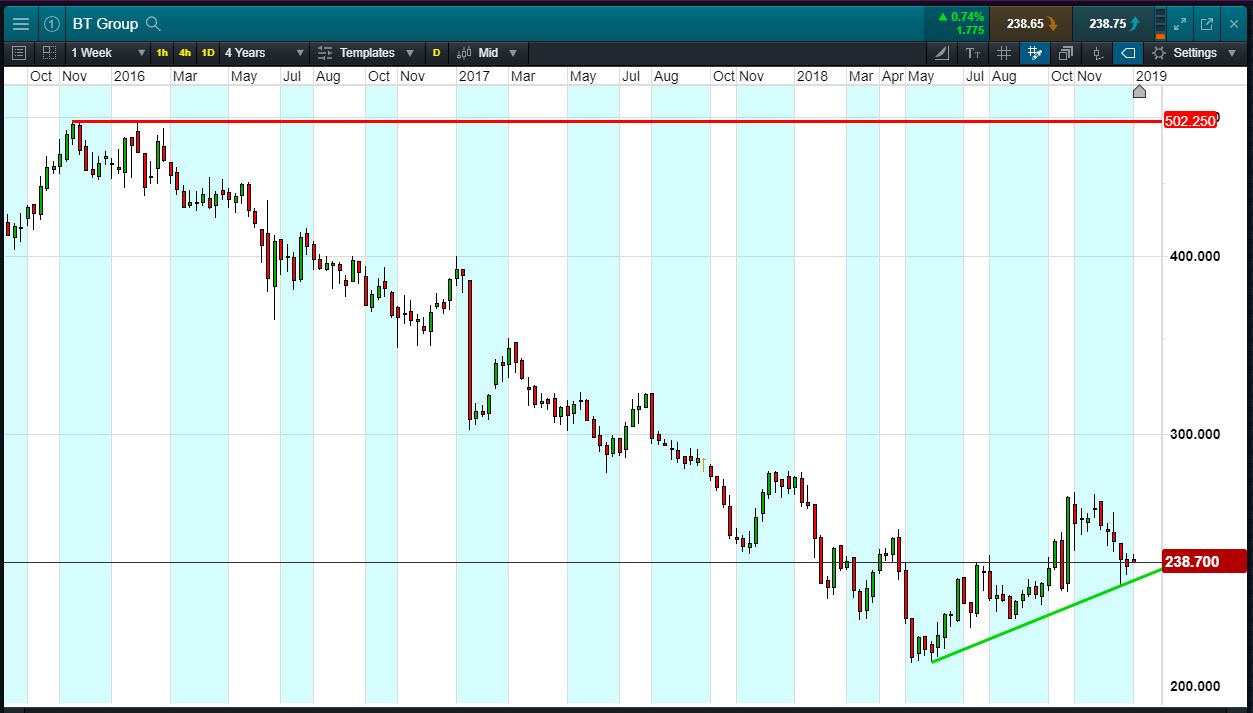Image resolution: width=1253 pixels, height=713 pixels.
Task: Toggle the chart gridlines icon
Action: (x=1004, y=53)
